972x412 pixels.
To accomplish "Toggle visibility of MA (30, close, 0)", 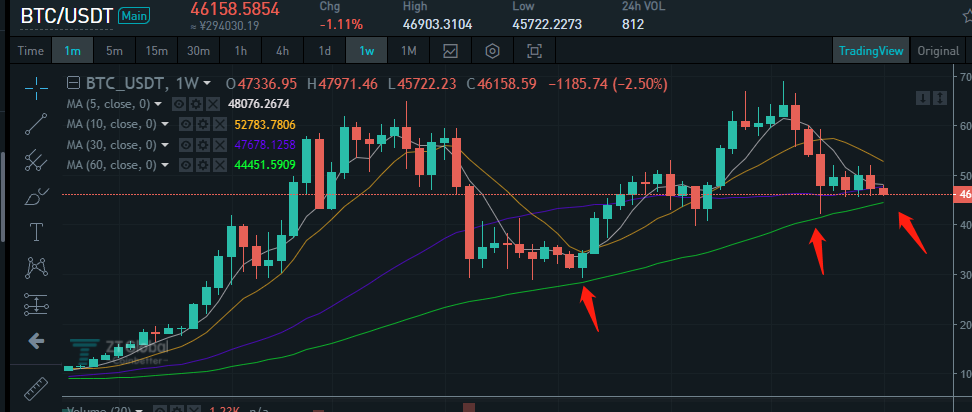I will click(185, 145).
